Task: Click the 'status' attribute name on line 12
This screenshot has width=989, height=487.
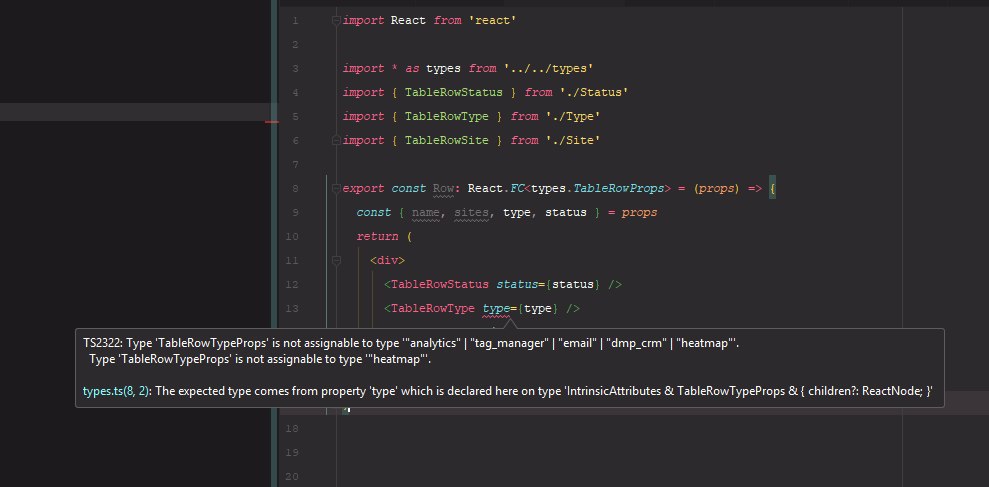Action: coord(517,285)
